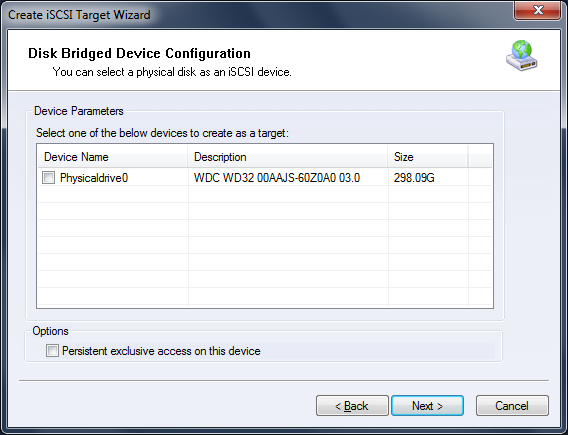
Task: Click the Next button
Action: pos(427,406)
